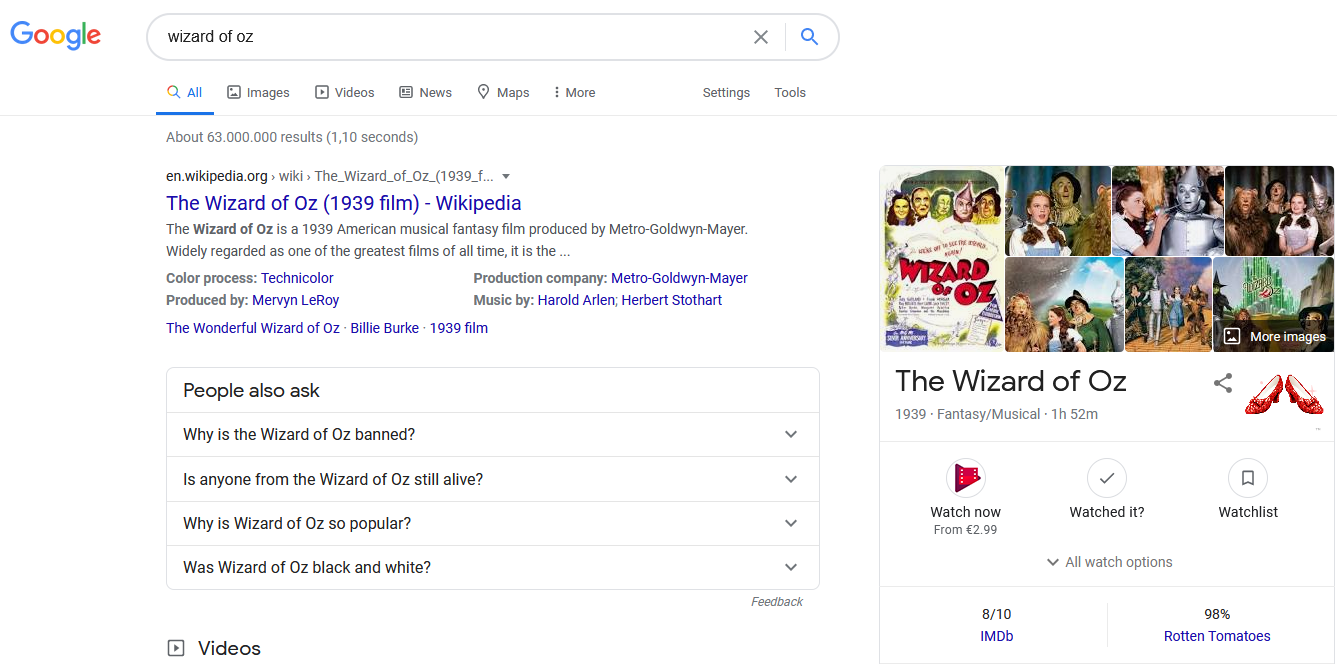Open the Wizard of Oz movie poster thumbnail
This screenshot has height=664, width=1337.
(x=943, y=259)
